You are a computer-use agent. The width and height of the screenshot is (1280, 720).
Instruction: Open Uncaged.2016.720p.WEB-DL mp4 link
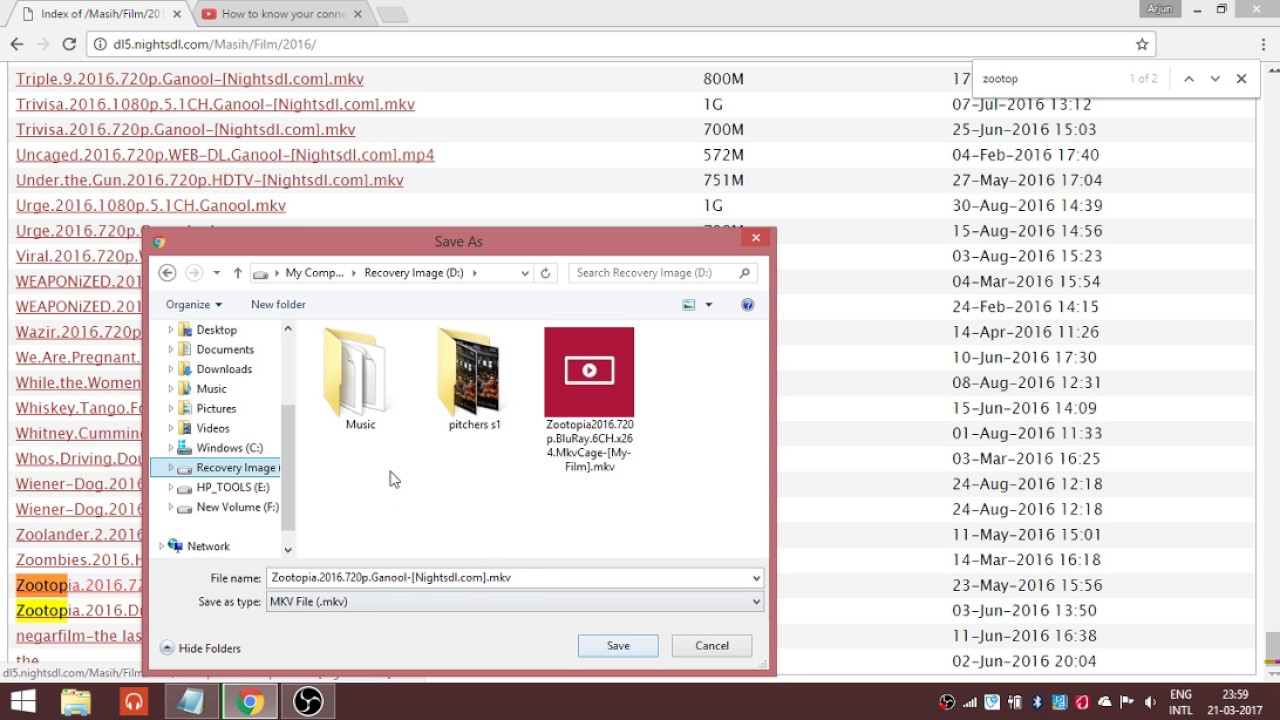[225, 155]
